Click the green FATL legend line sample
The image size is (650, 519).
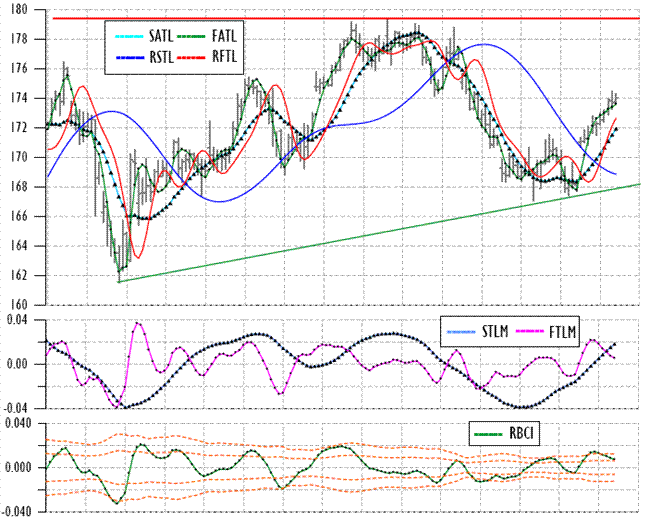(192, 37)
